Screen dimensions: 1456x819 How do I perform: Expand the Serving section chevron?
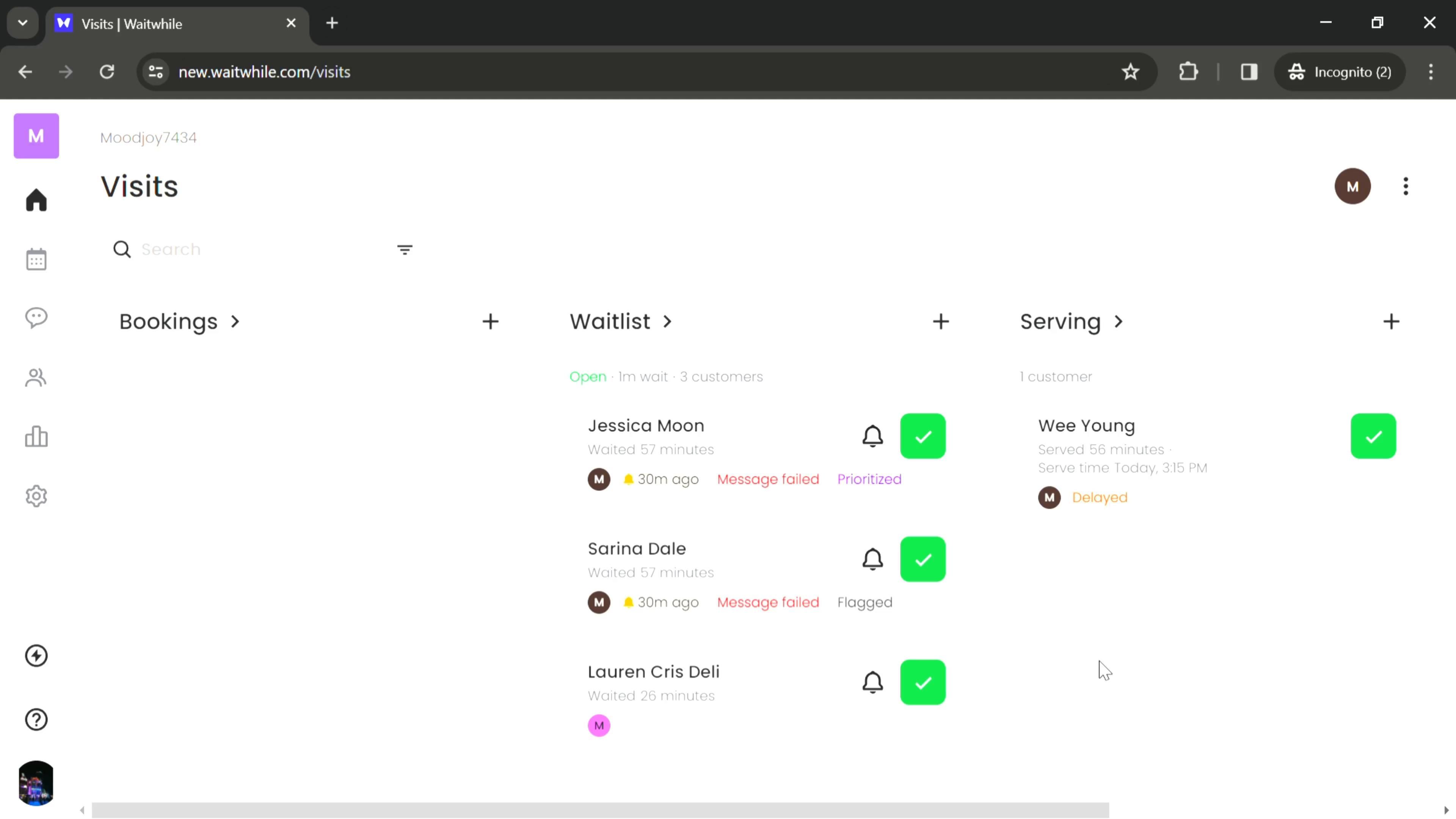[x=1121, y=321]
